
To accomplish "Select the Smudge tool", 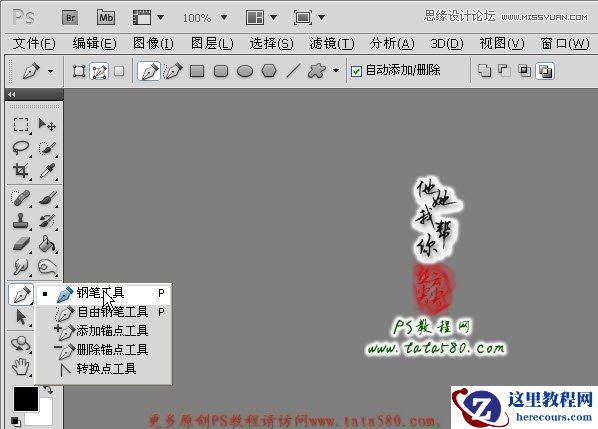I will point(21,267).
